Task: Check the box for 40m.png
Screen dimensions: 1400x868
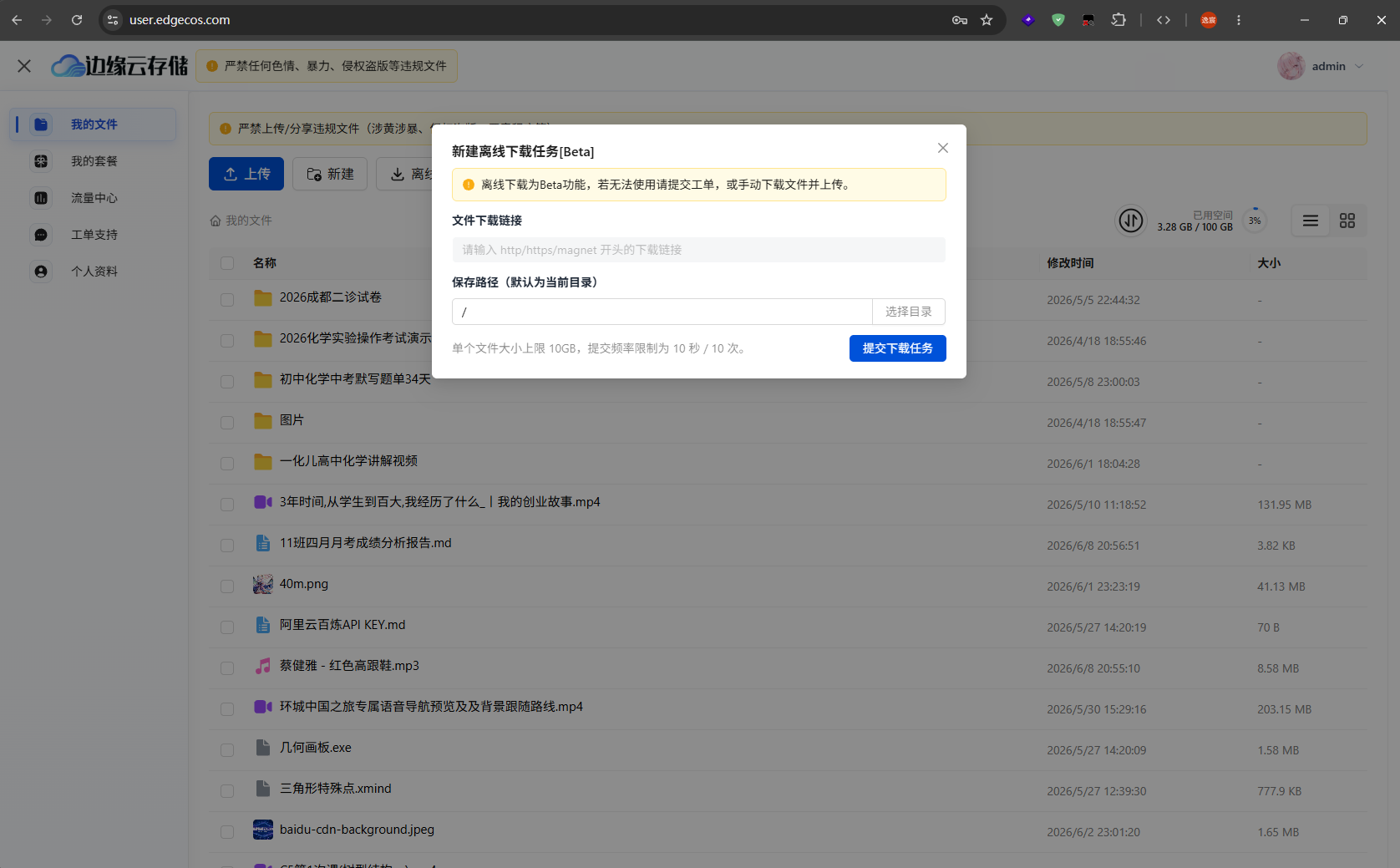Action: 227,586
